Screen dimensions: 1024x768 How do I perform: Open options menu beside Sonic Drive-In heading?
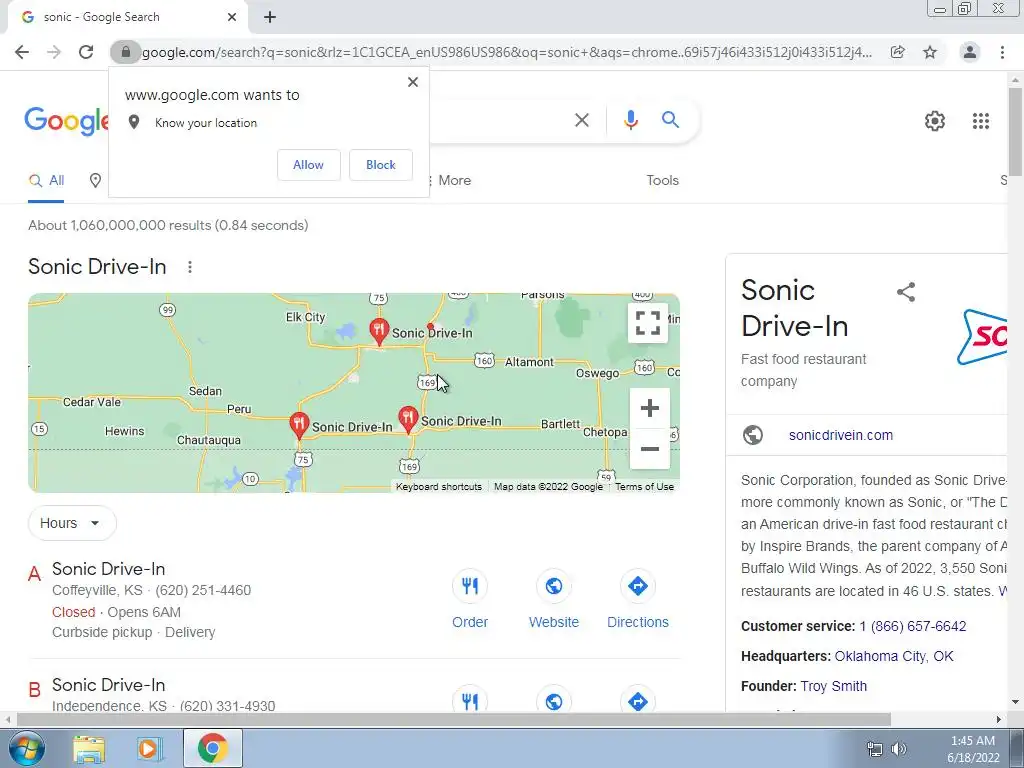(189, 267)
